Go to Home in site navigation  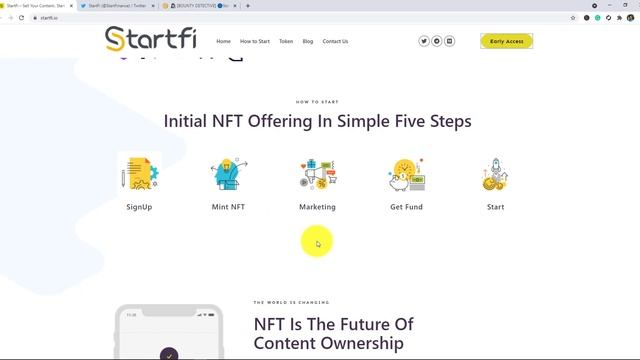[224, 41]
